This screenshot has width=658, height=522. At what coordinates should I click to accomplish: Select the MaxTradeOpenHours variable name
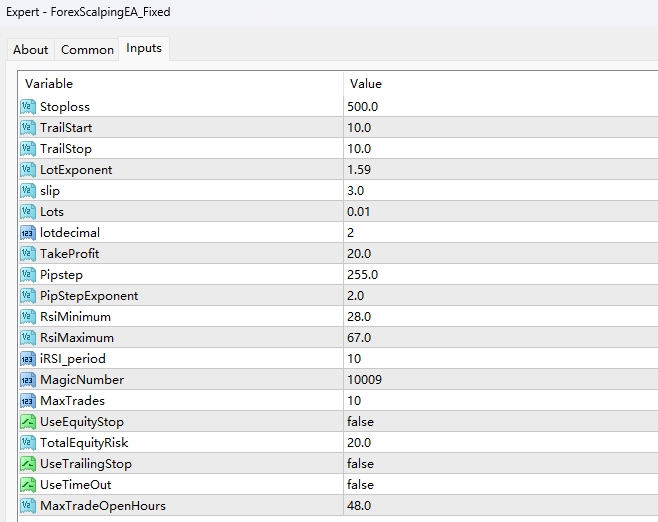[103, 506]
